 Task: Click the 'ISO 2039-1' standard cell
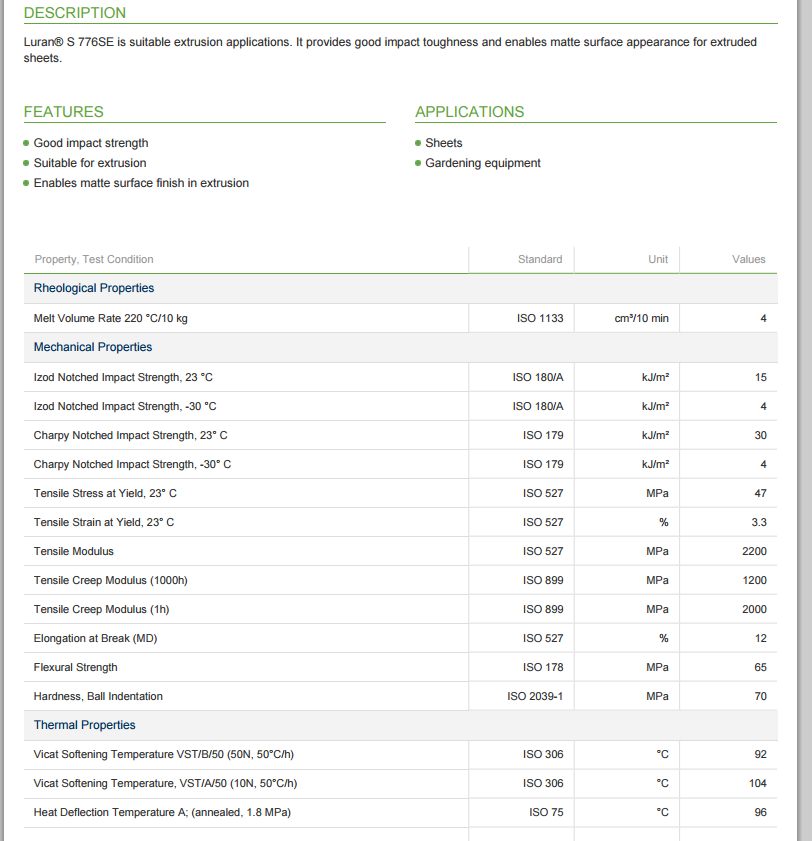pyautogui.click(x=535, y=696)
